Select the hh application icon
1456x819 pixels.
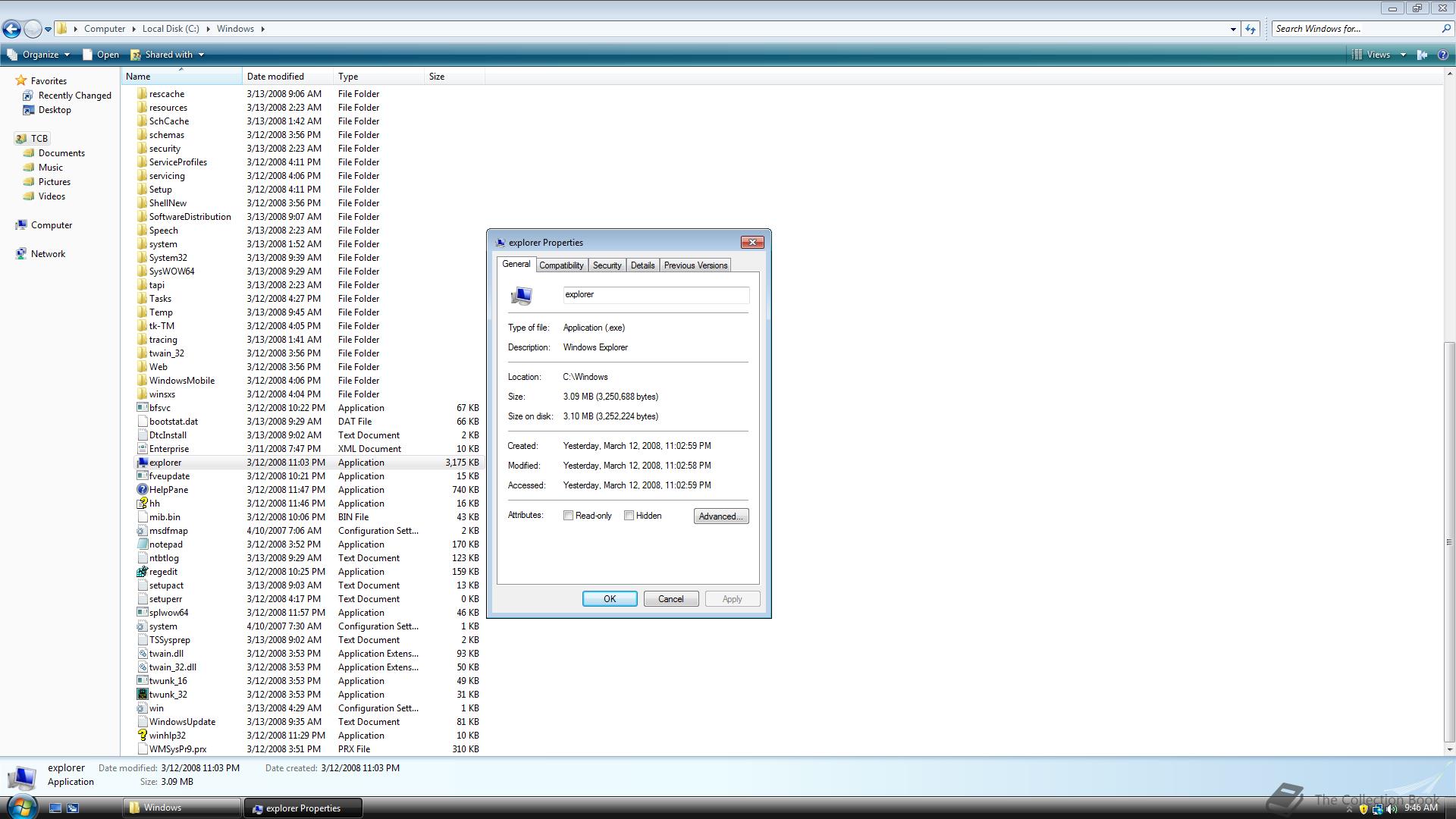click(x=142, y=504)
